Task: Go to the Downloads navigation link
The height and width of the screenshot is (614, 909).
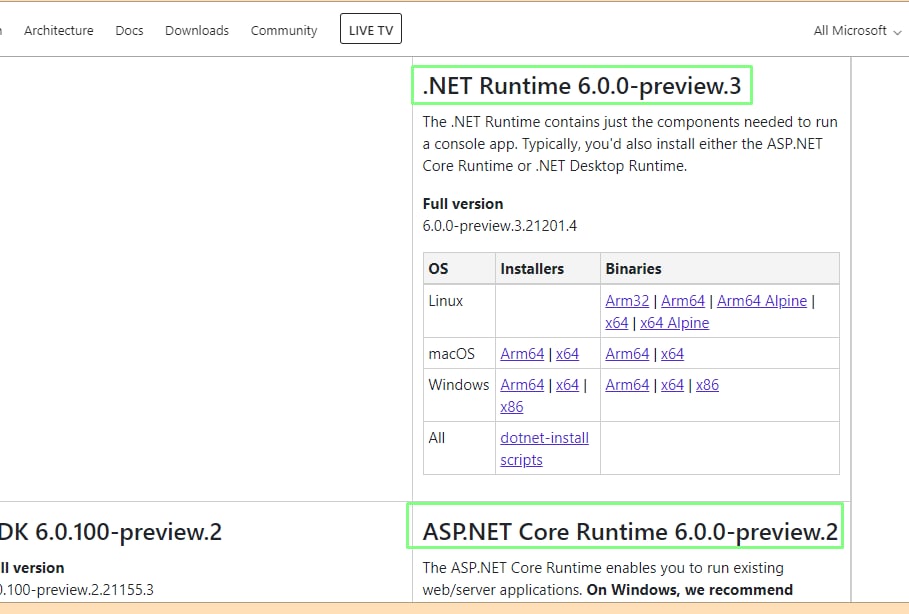Action: (197, 30)
